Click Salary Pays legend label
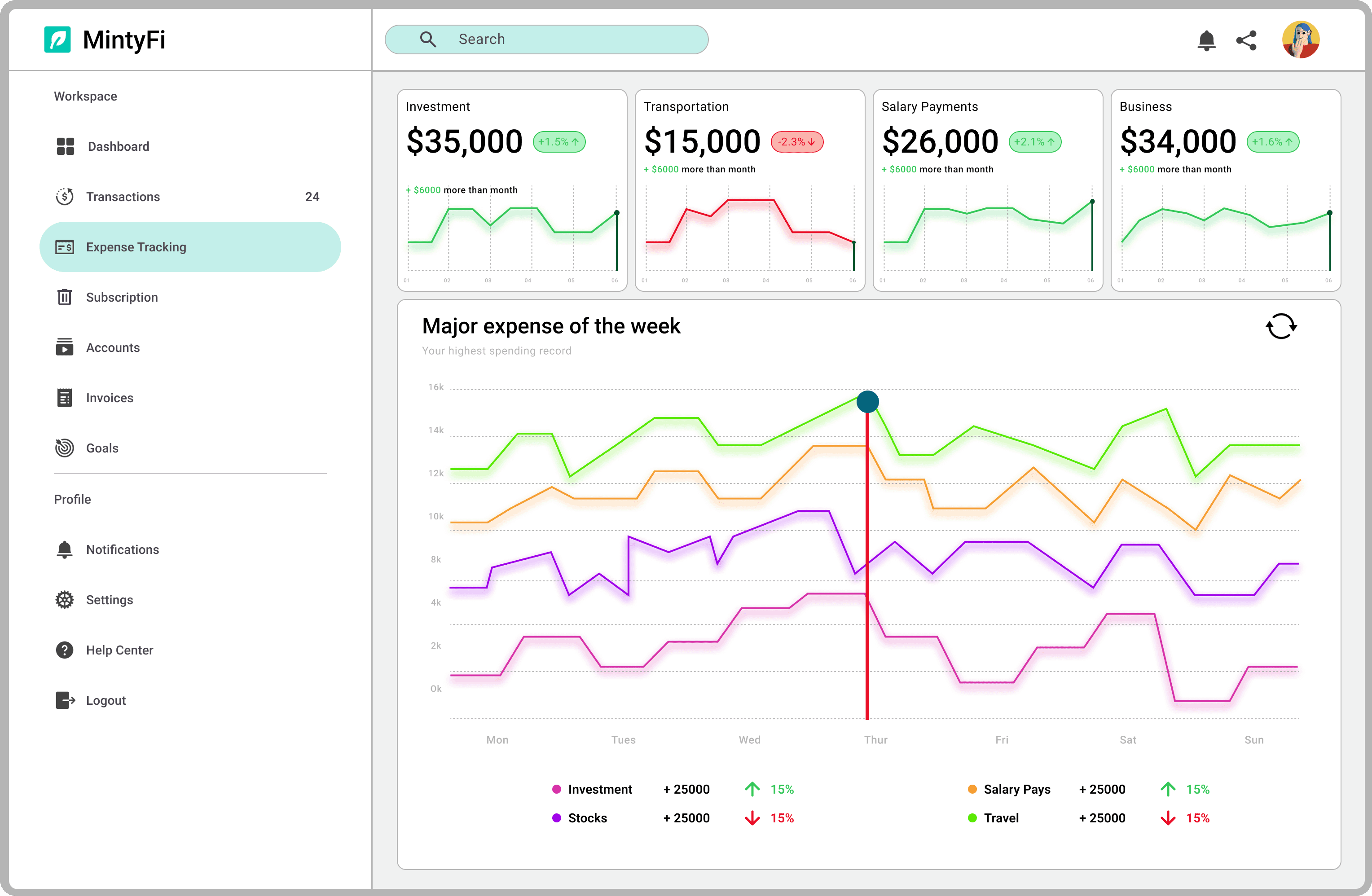Image resolution: width=1372 pixels, height=896 pixels. [1017, 789]
